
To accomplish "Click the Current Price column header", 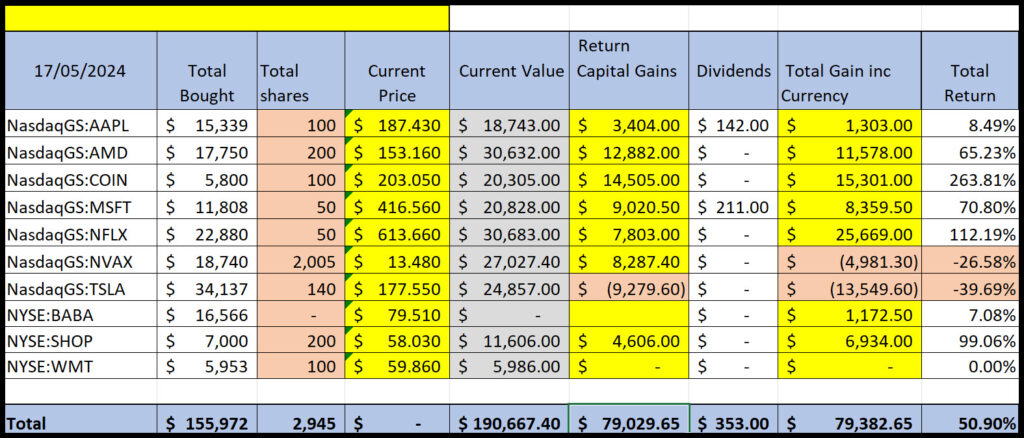I will [x=396, y=70].
